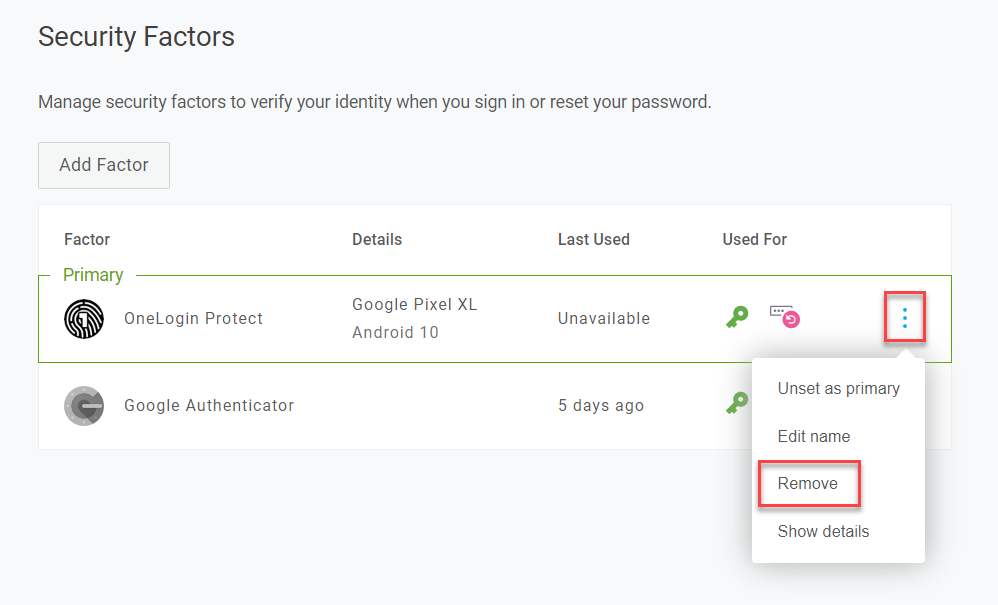Click the Add Factor button
The height and width of the screenshot is (605, 998).
(103, 165)
